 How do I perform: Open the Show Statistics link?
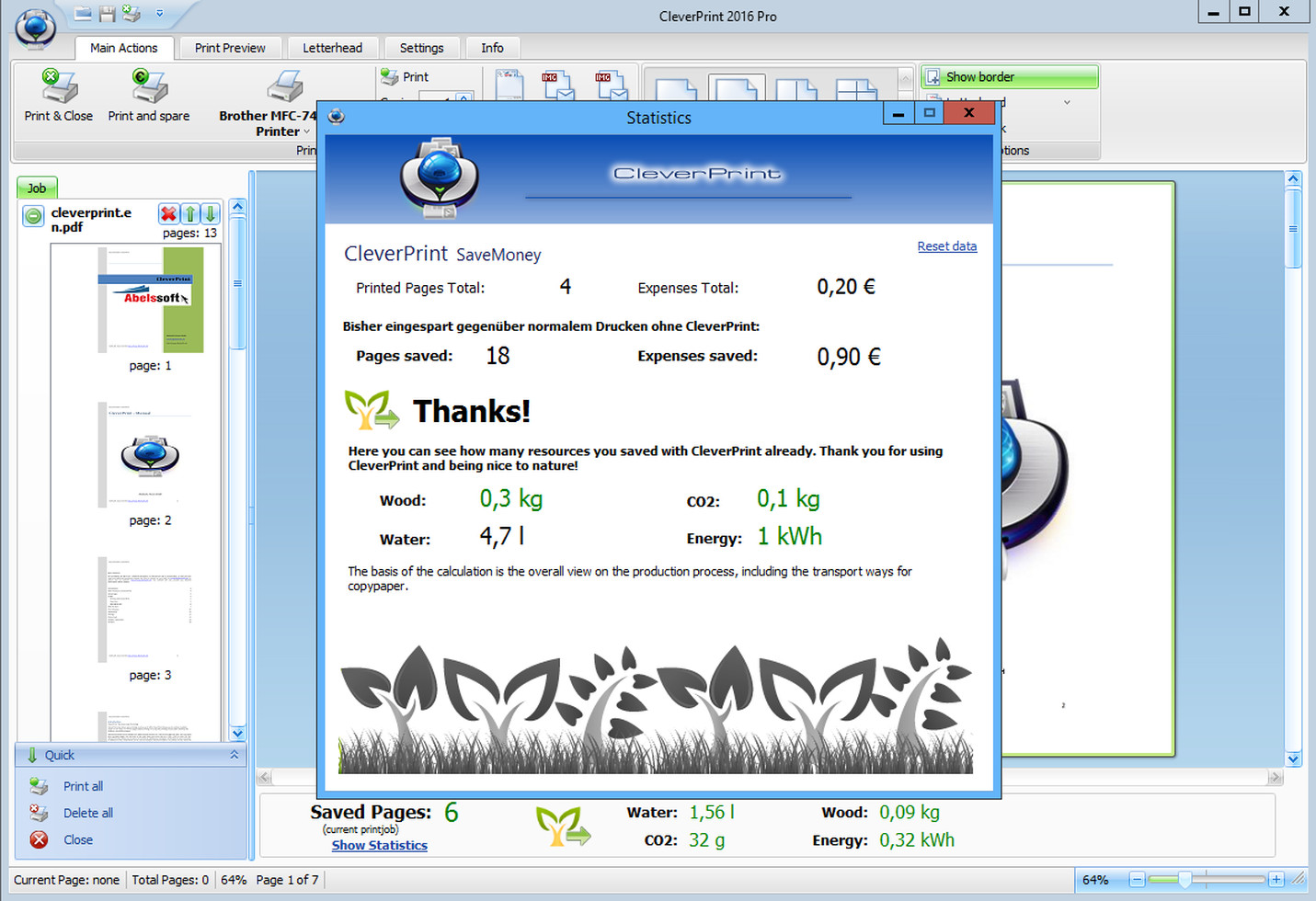tap(380, 845)
